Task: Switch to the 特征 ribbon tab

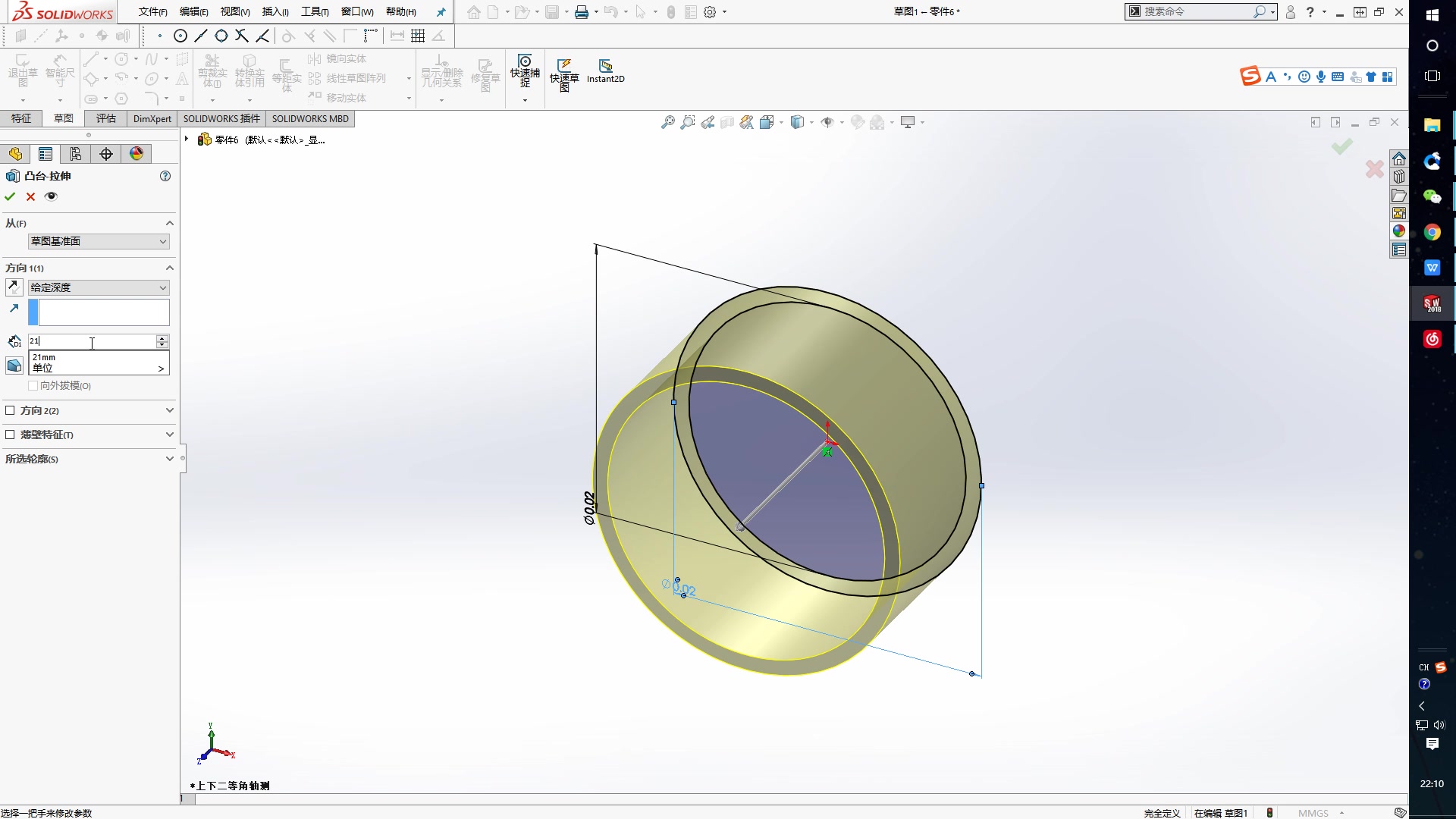Action: click(21, 118)
